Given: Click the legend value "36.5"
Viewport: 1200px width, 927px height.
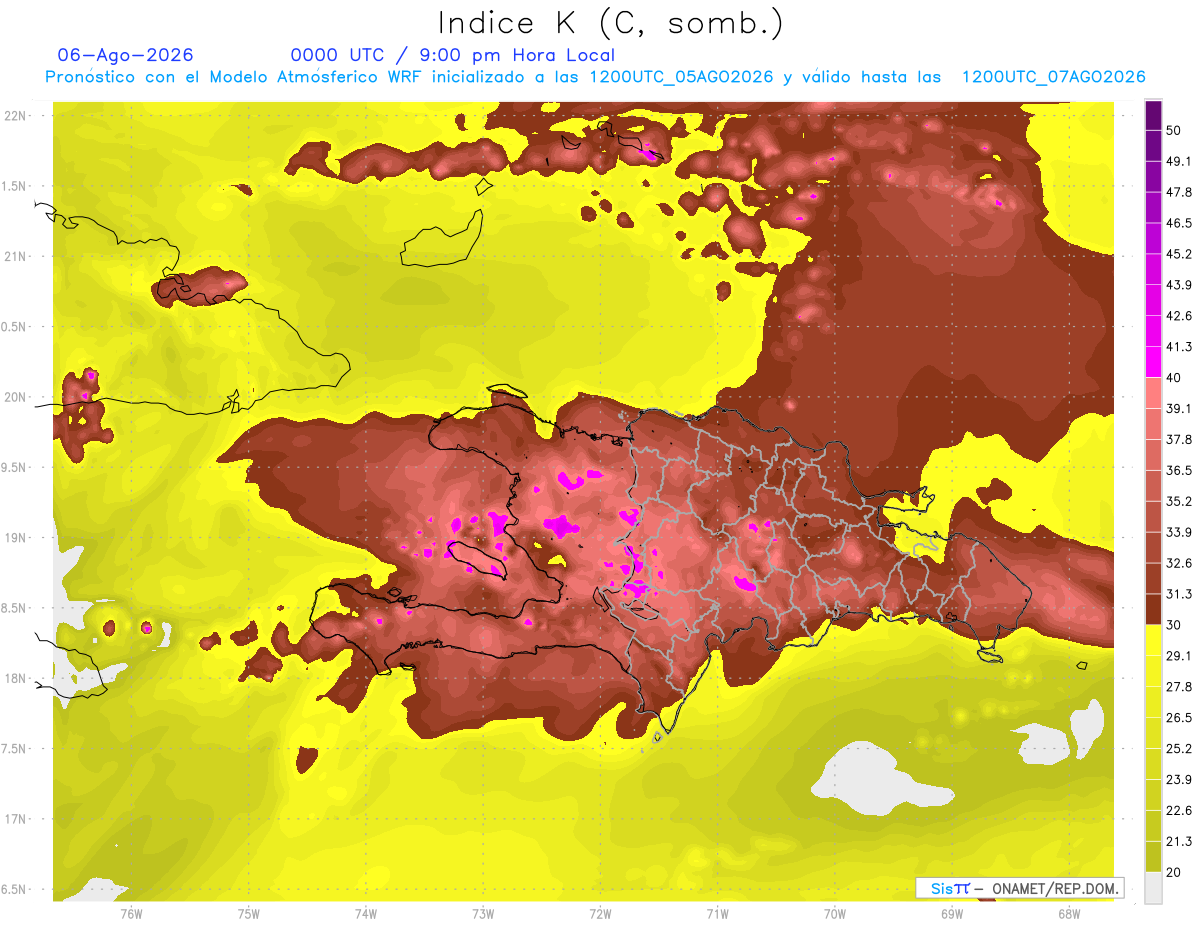Looking at the screenshot, I should (1179, 470).
